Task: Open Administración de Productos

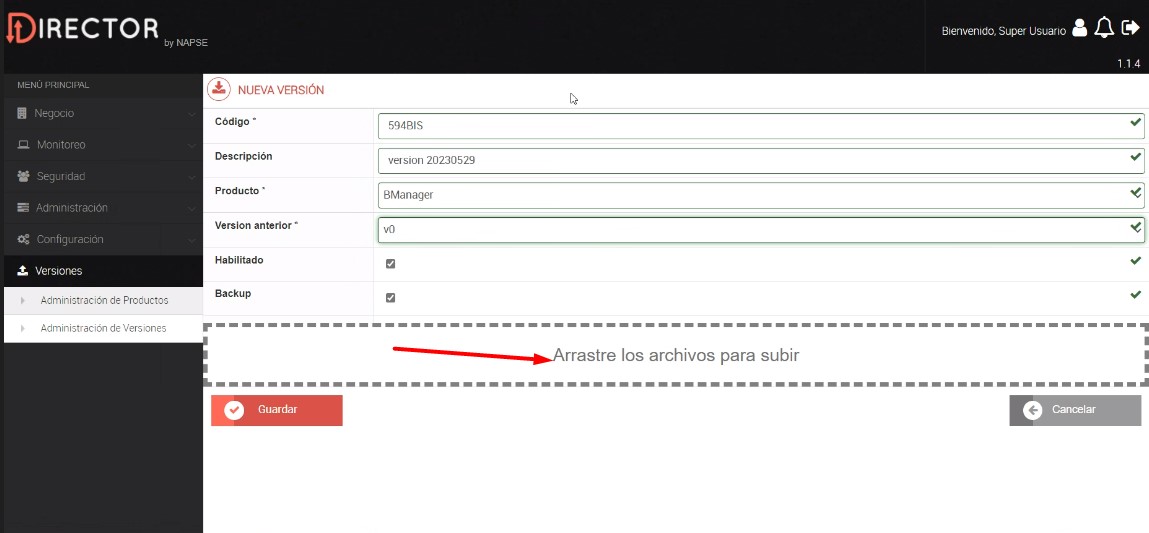Action: (104, 300)
